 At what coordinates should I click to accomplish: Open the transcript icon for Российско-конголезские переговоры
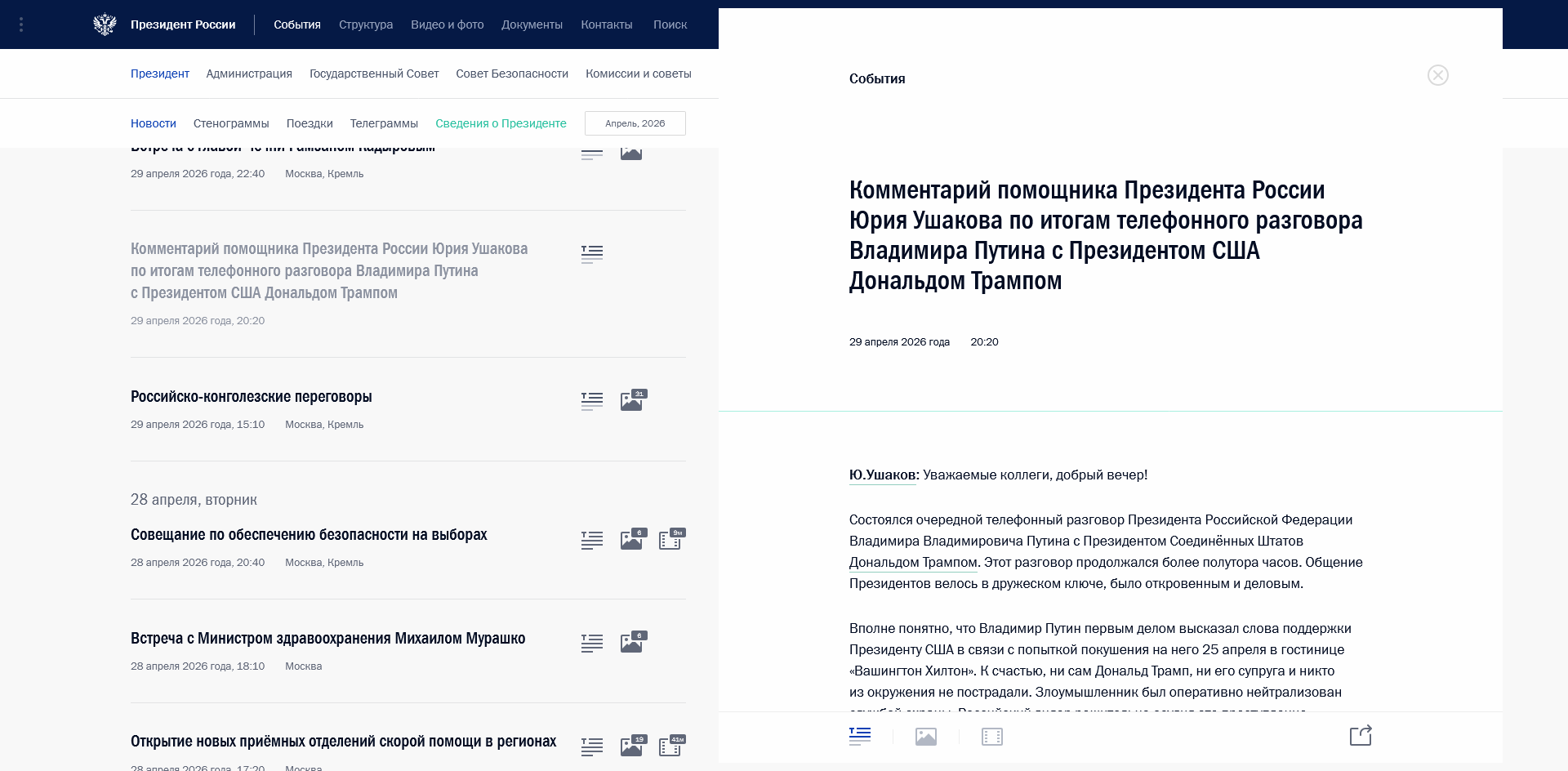tap(592, 400)
